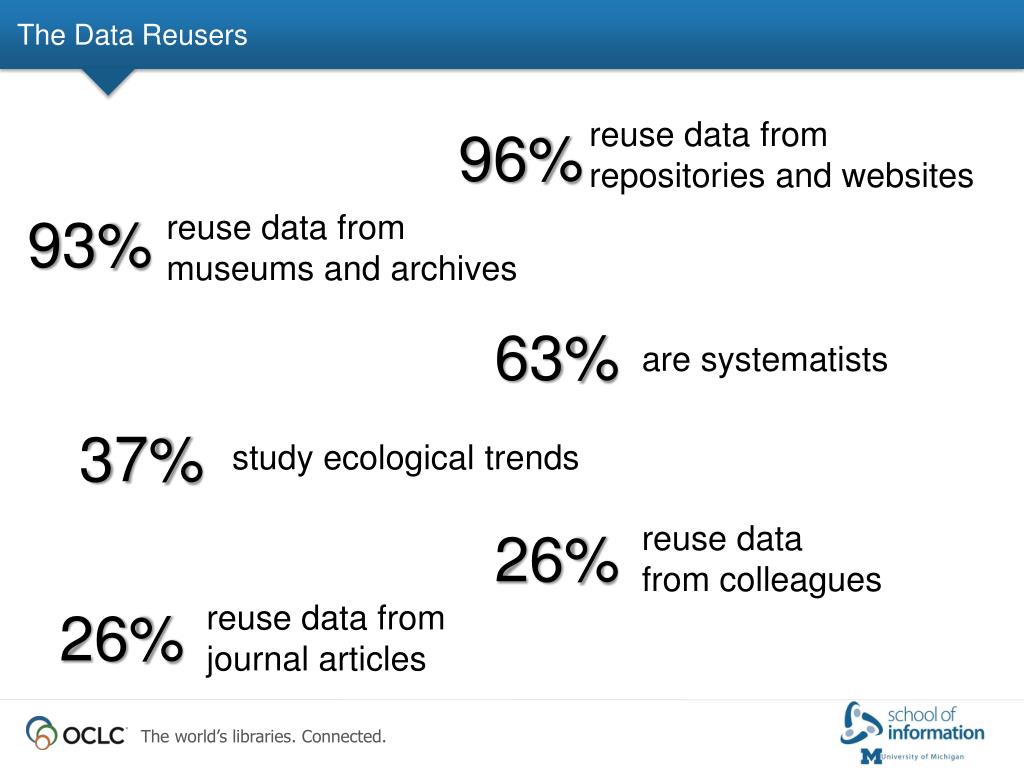
Task: Select 'reuse data from journal articles' text
Action: [325, 639]
